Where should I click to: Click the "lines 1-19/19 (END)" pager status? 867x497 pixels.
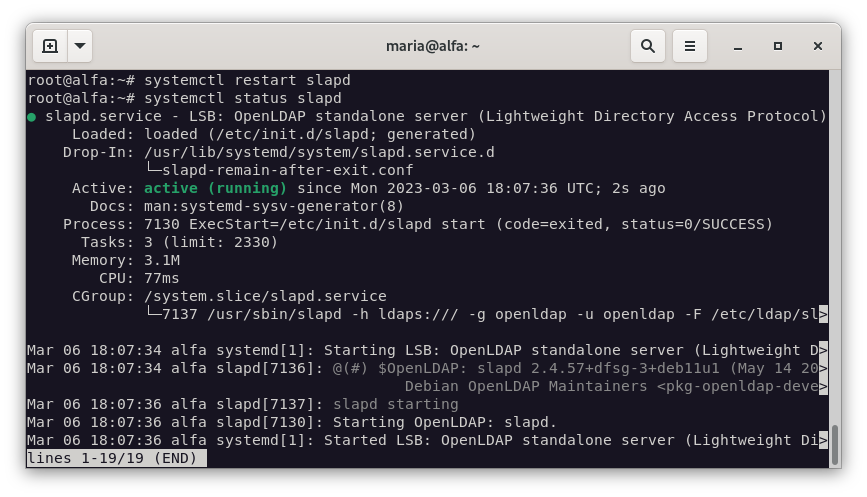tap(116, 458)
